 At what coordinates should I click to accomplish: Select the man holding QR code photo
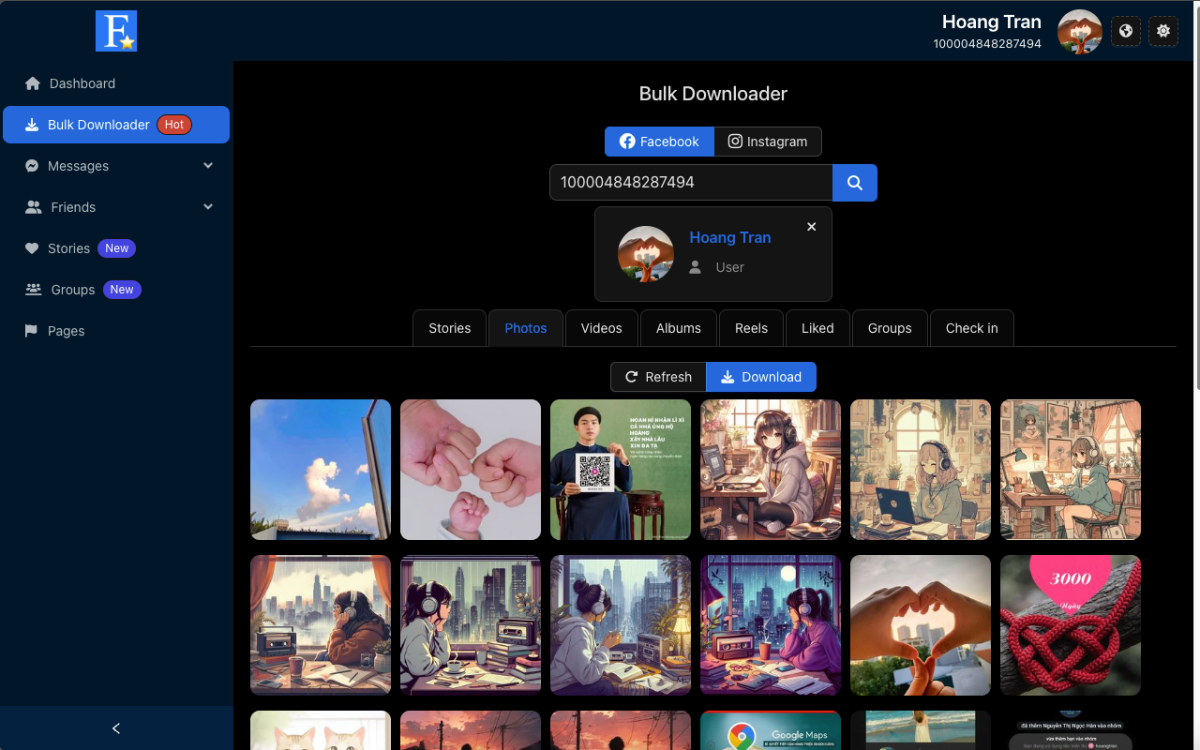pyautogui.click(x=620, y=470)
